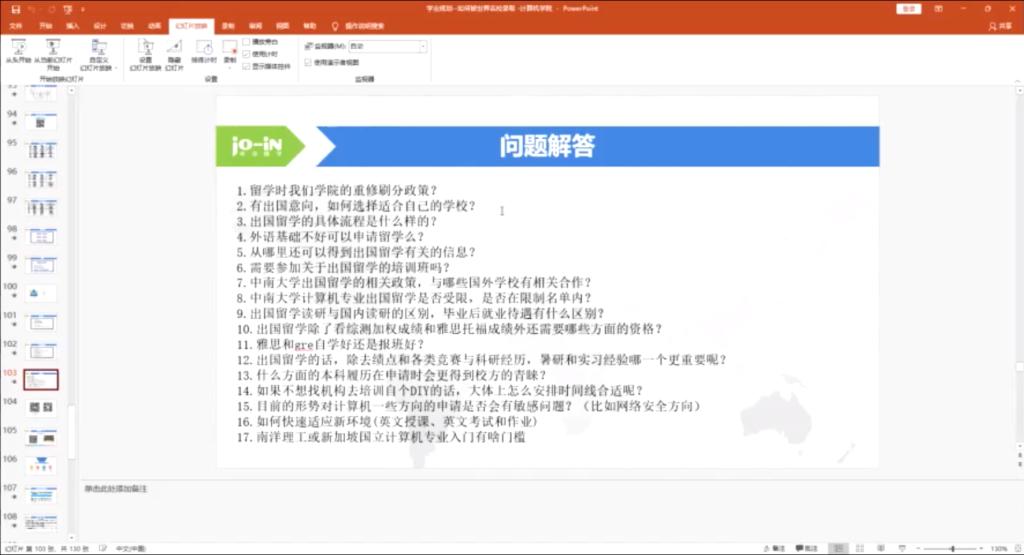Select slide 104 thumbnail in slide panel
This screenshot has height=555, width=1024.
tap(42, 407)
